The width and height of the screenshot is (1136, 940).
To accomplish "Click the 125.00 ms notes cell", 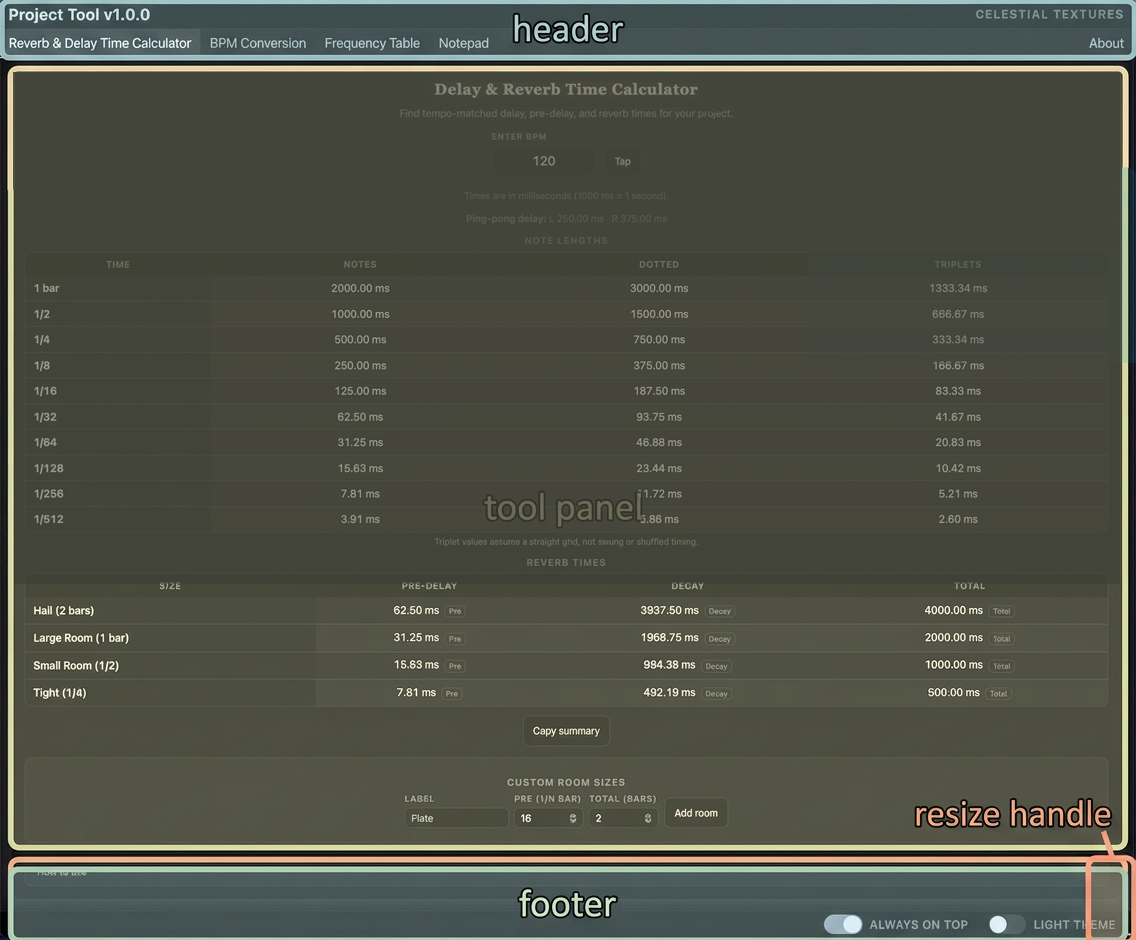I will (x=360, y=391).
